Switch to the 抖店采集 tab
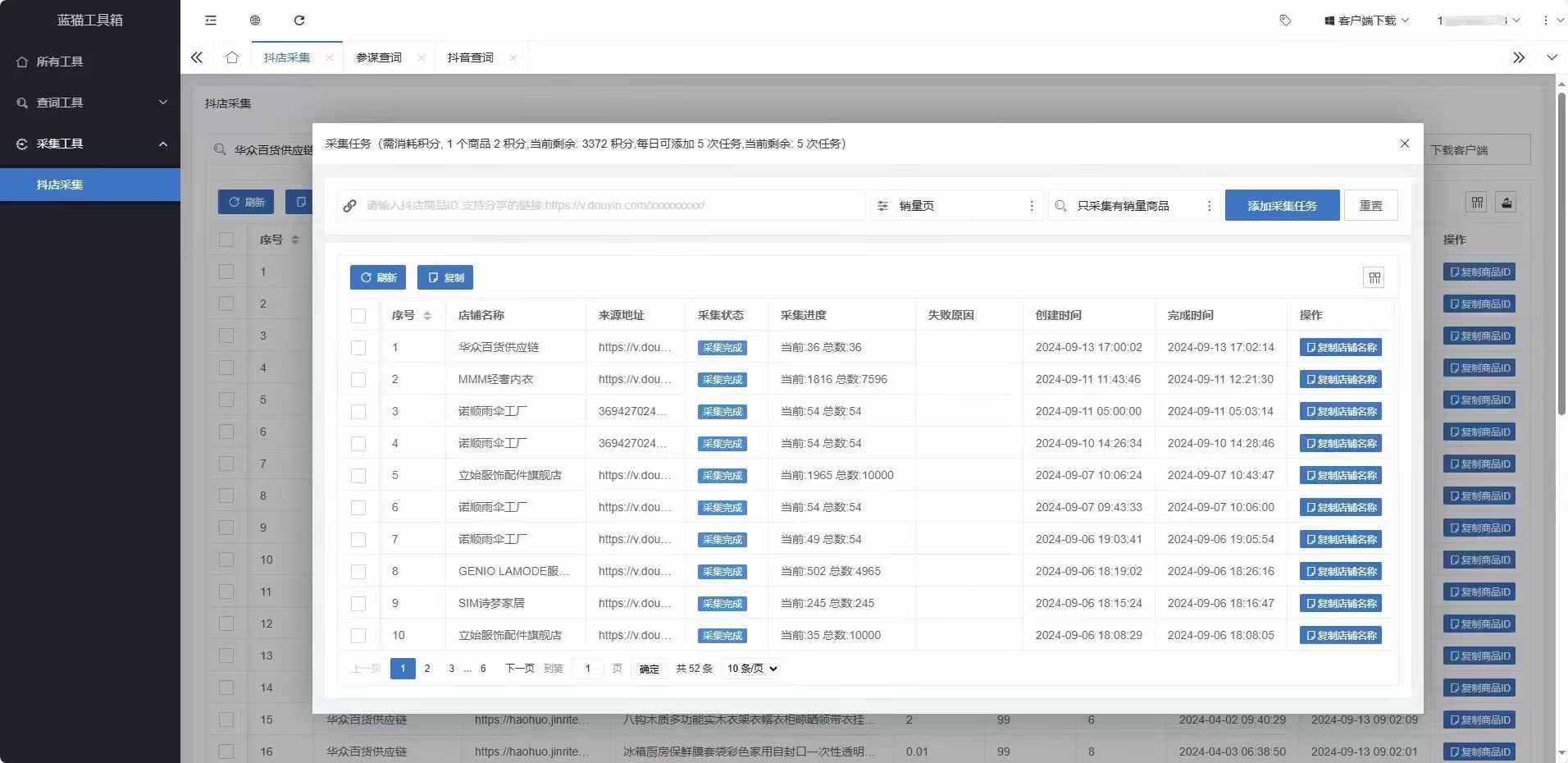This screenshot has width=1568, height=763. [x=287, y=57]
